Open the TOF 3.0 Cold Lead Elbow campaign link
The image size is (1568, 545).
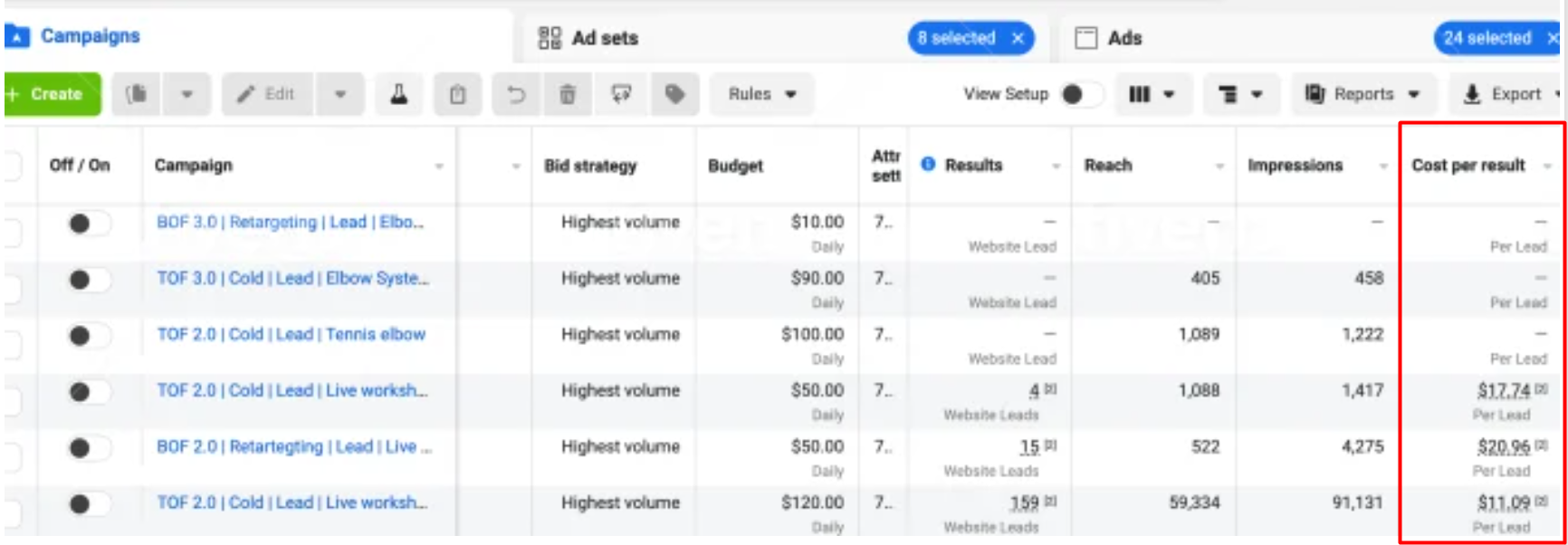tap(292, 278)
